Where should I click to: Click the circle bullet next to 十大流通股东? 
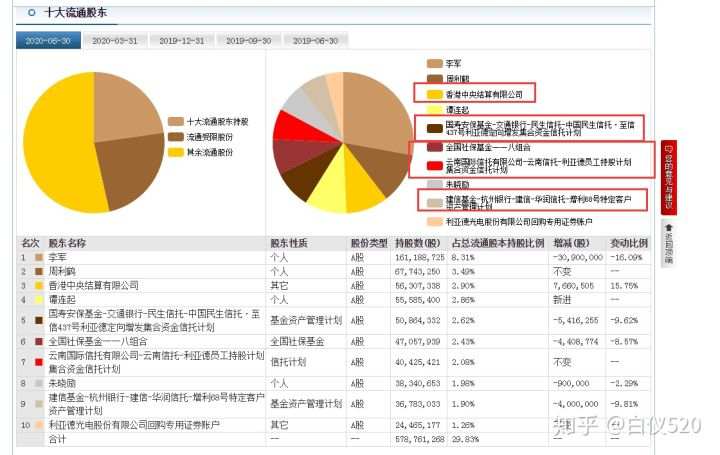31,13
